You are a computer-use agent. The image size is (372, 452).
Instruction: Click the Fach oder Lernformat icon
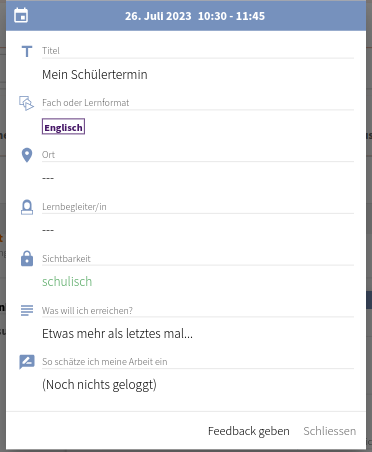(x=27, y=103)
